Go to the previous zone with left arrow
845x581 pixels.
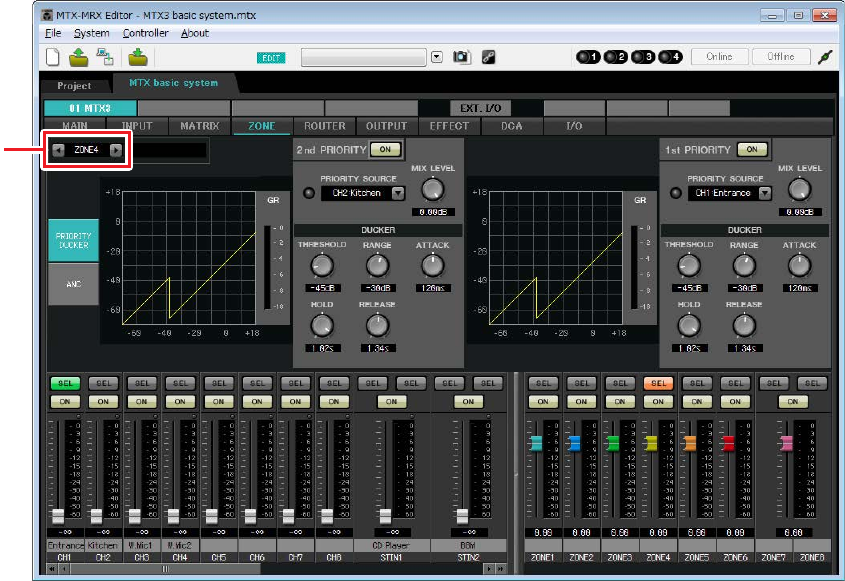tap(58, 150)
